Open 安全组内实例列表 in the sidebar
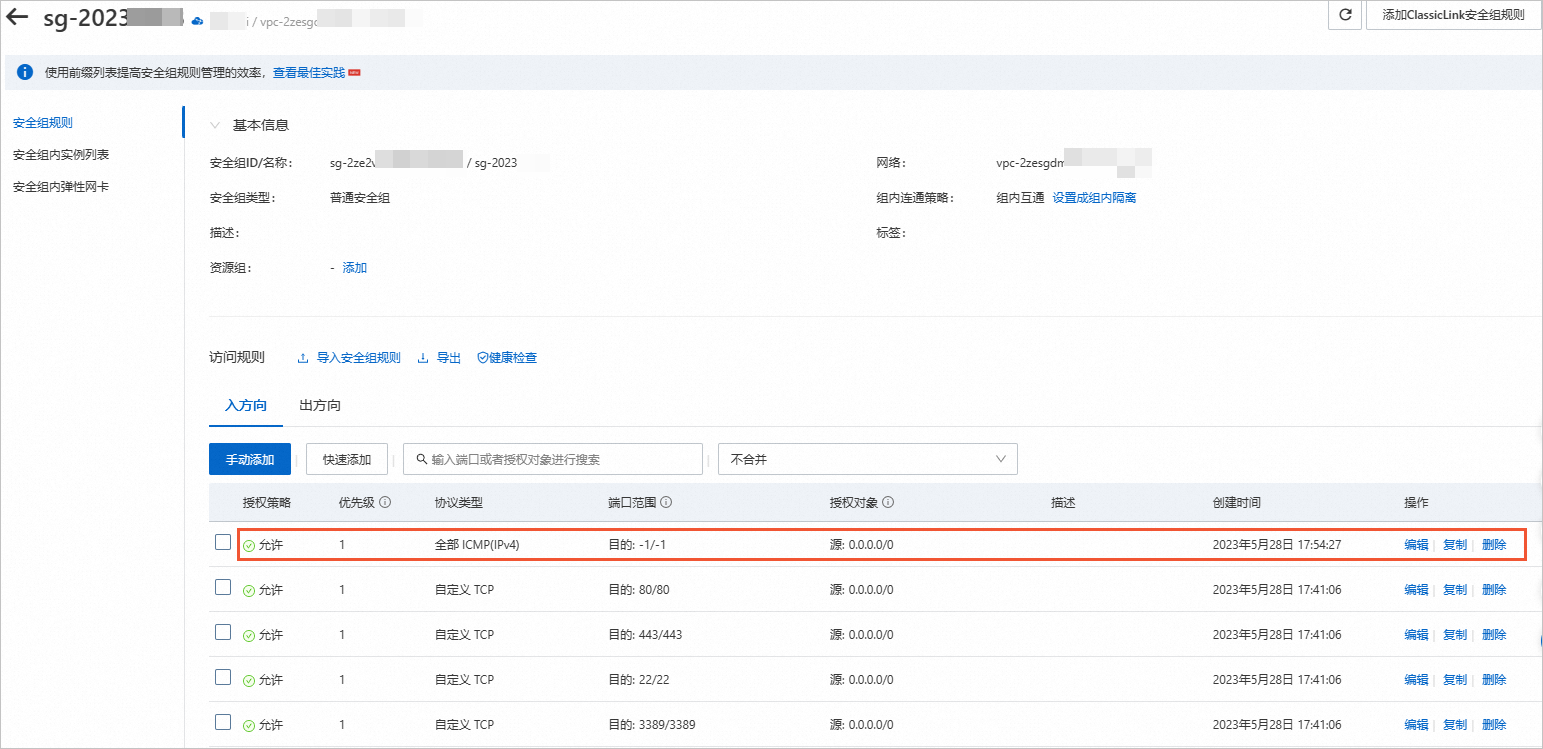The width and height of the screenshot is (1543, 749). coord(61,155)
